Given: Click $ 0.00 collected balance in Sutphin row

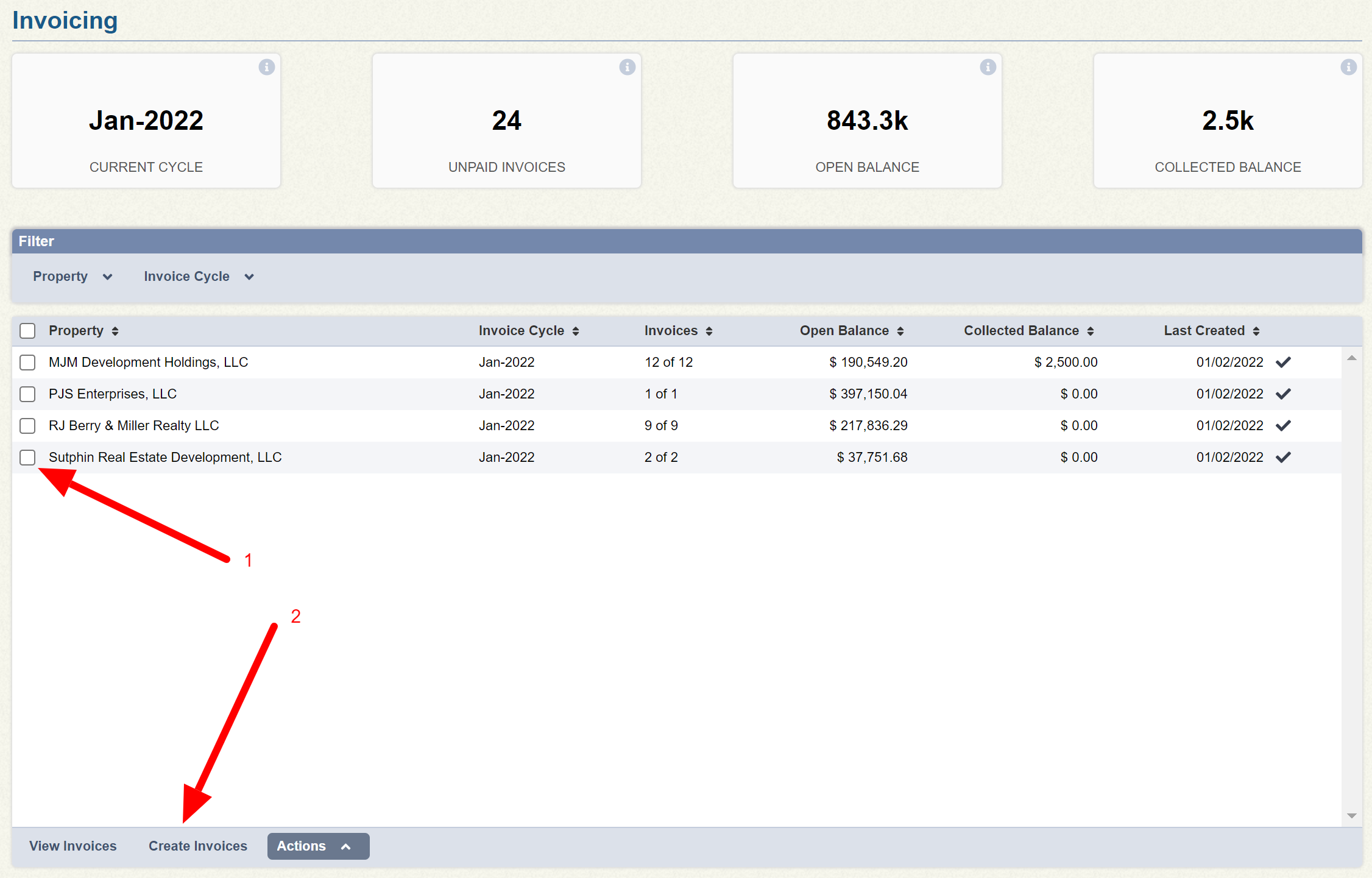Looking at the screenshot, I should tap(1078, 458).
